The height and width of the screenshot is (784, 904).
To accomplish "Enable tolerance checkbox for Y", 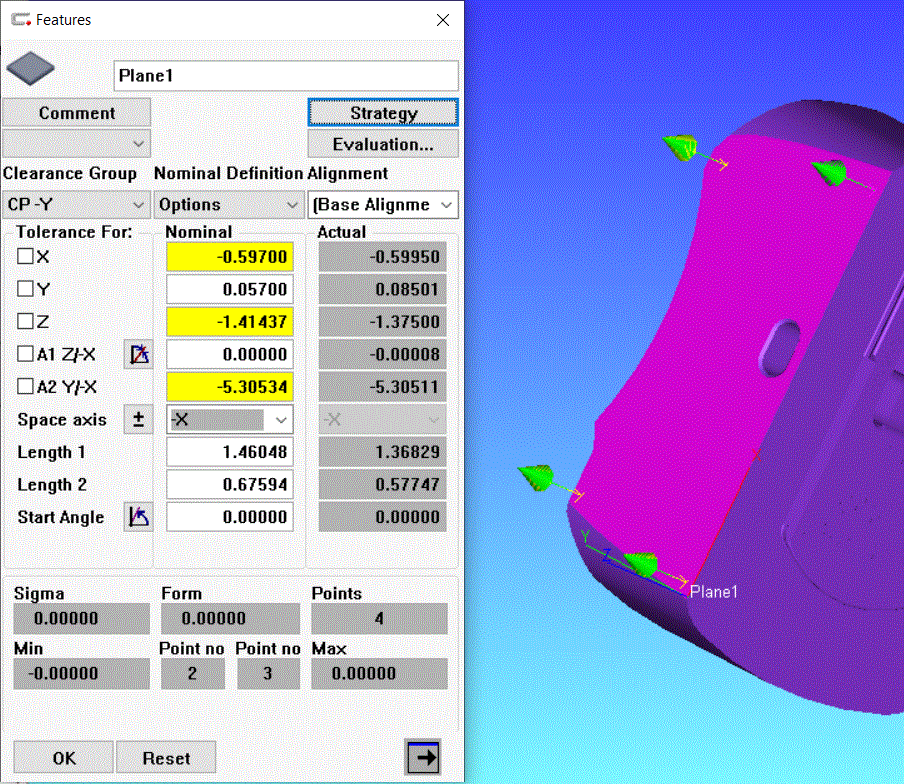I will (x=26, y=289).
